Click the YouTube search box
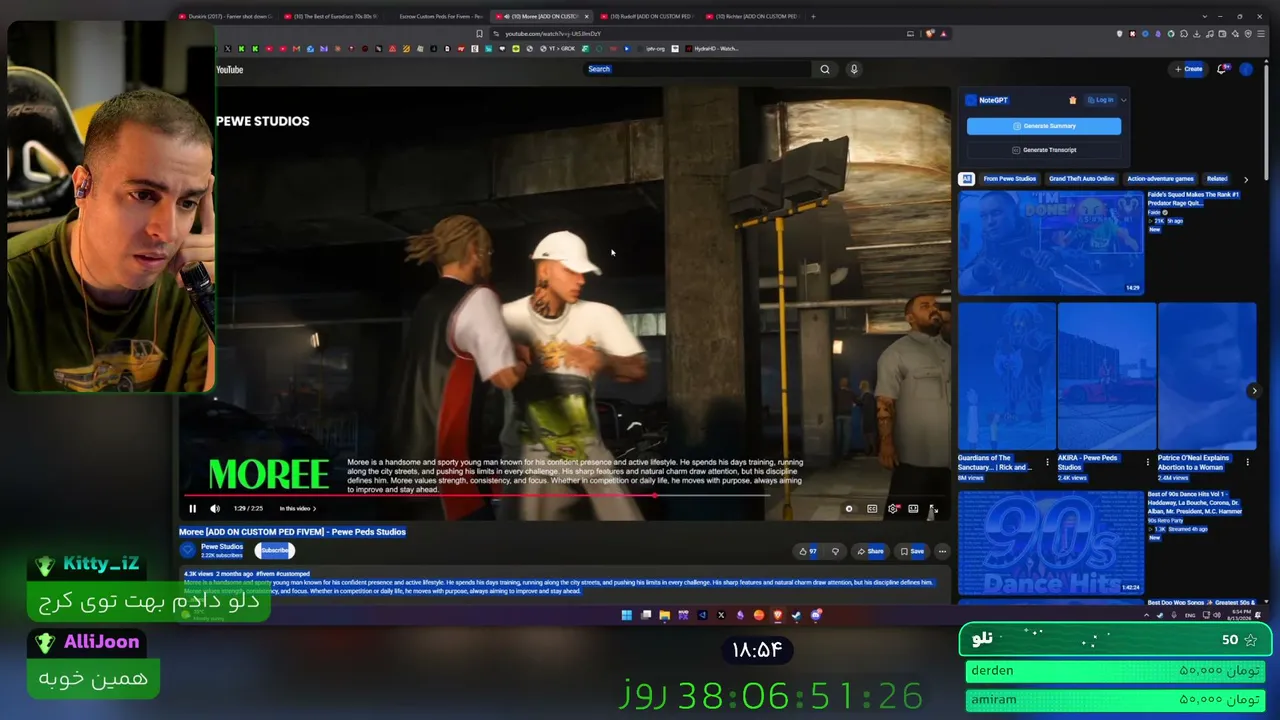The width and height of the screenshot is (1280, 720). tap(698, 69)
